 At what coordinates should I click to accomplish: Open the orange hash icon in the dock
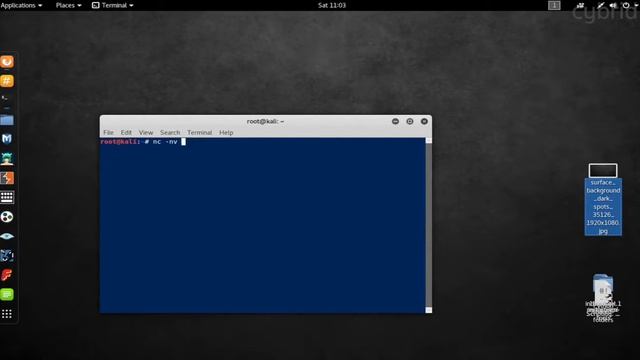click(7, 81)
